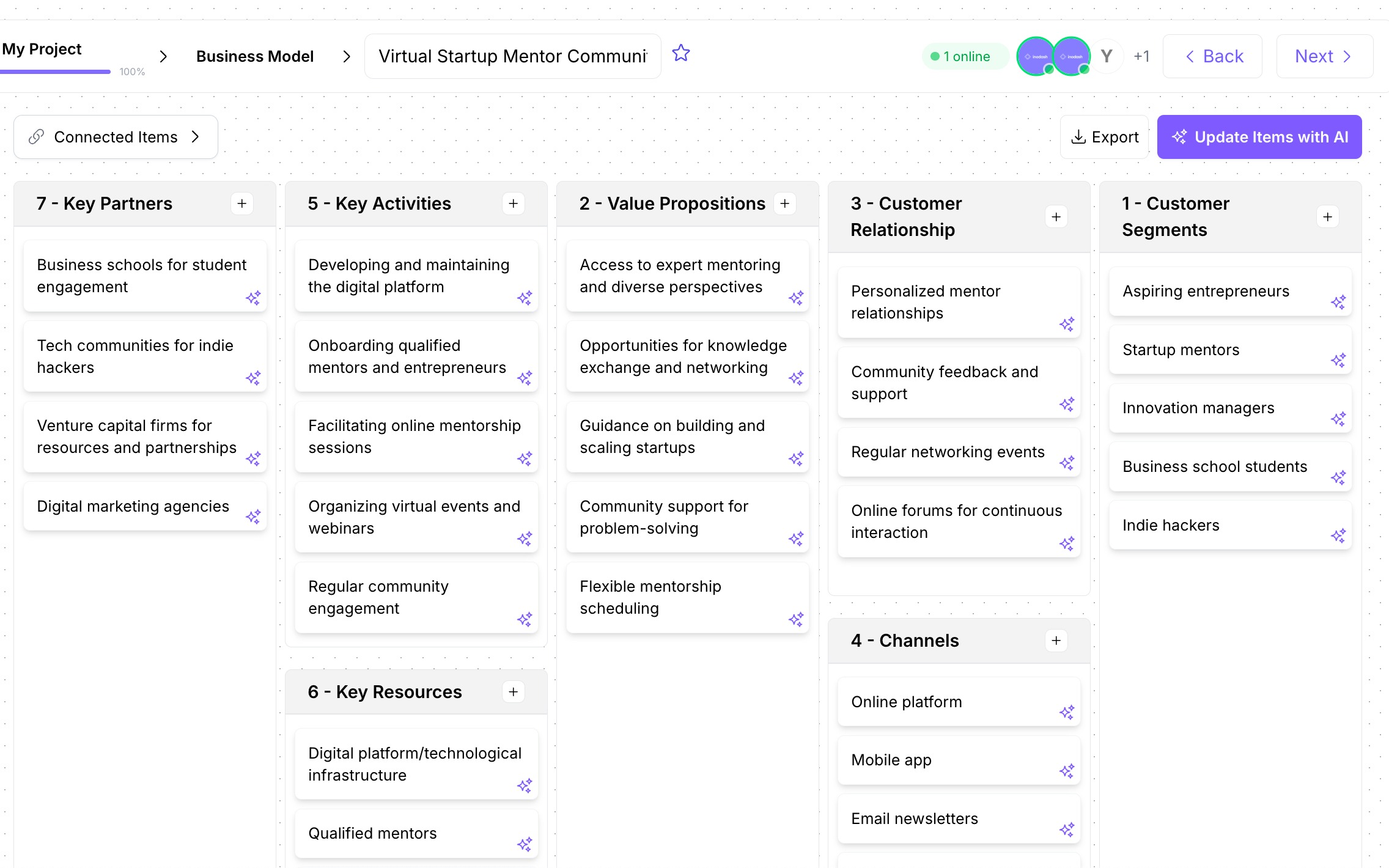Image resolution: width=1389 pixels, height=868 pixels.
Task: Add a new item to Key Partners
Action: [242, 204]
